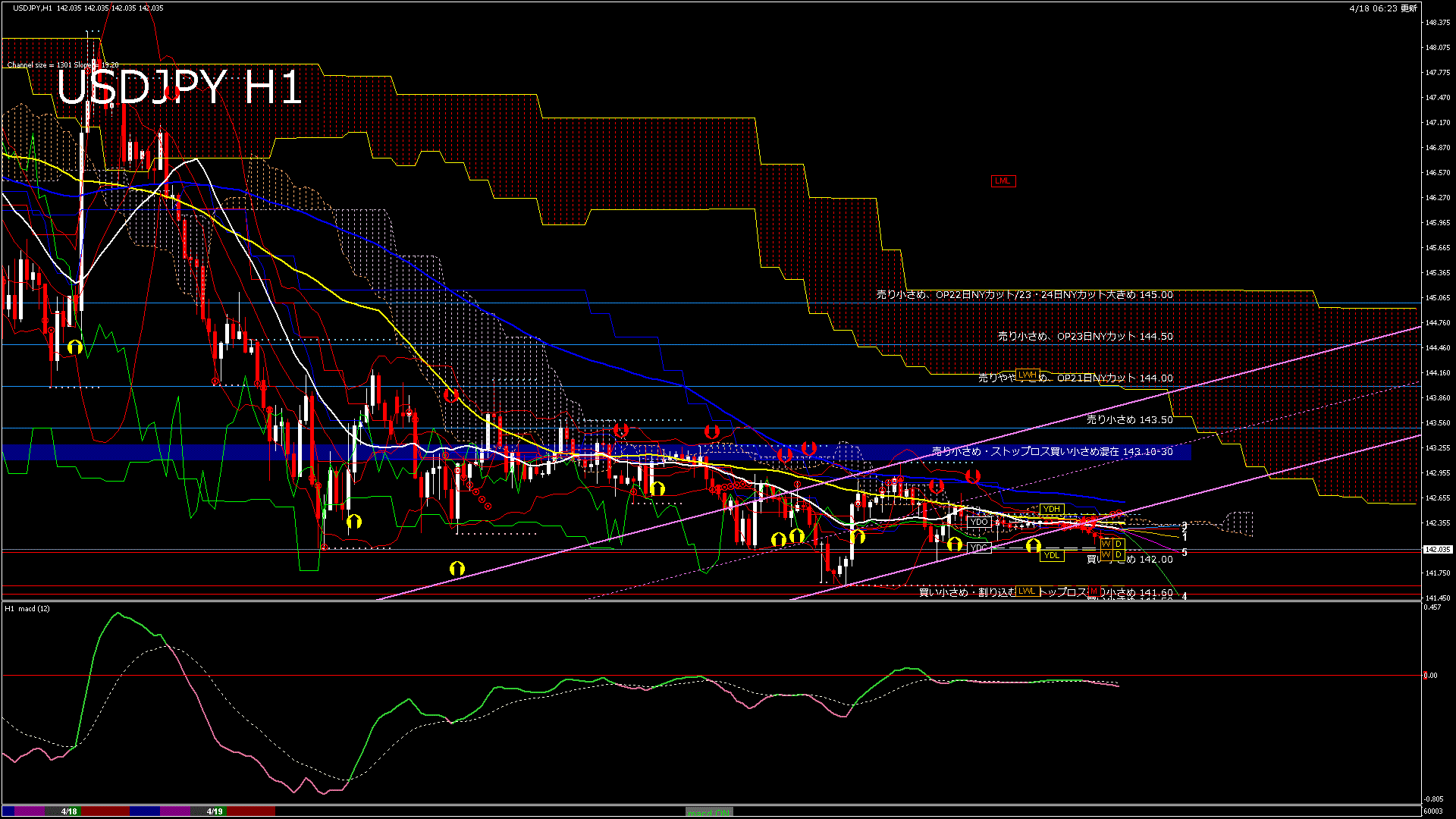Toggle the macd ON button
The image size is (1456, 819).
709,812
